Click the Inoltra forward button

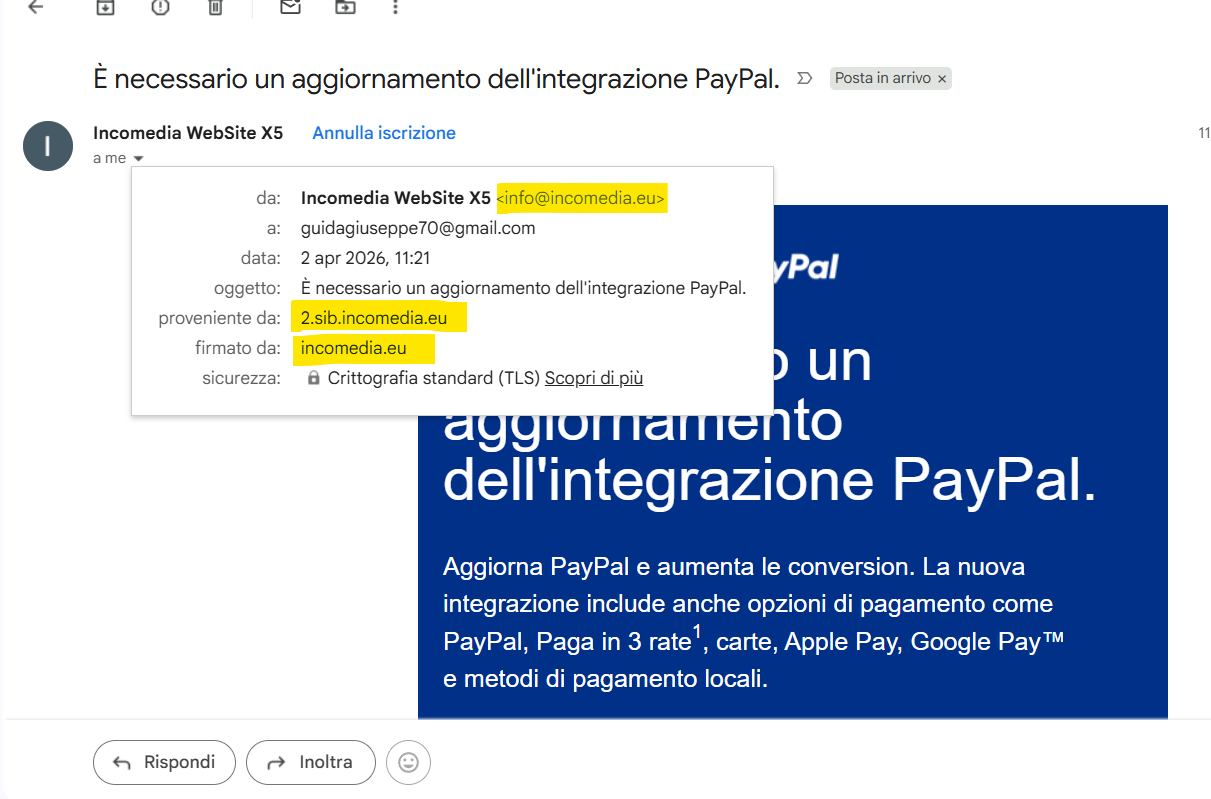[311, 763]
